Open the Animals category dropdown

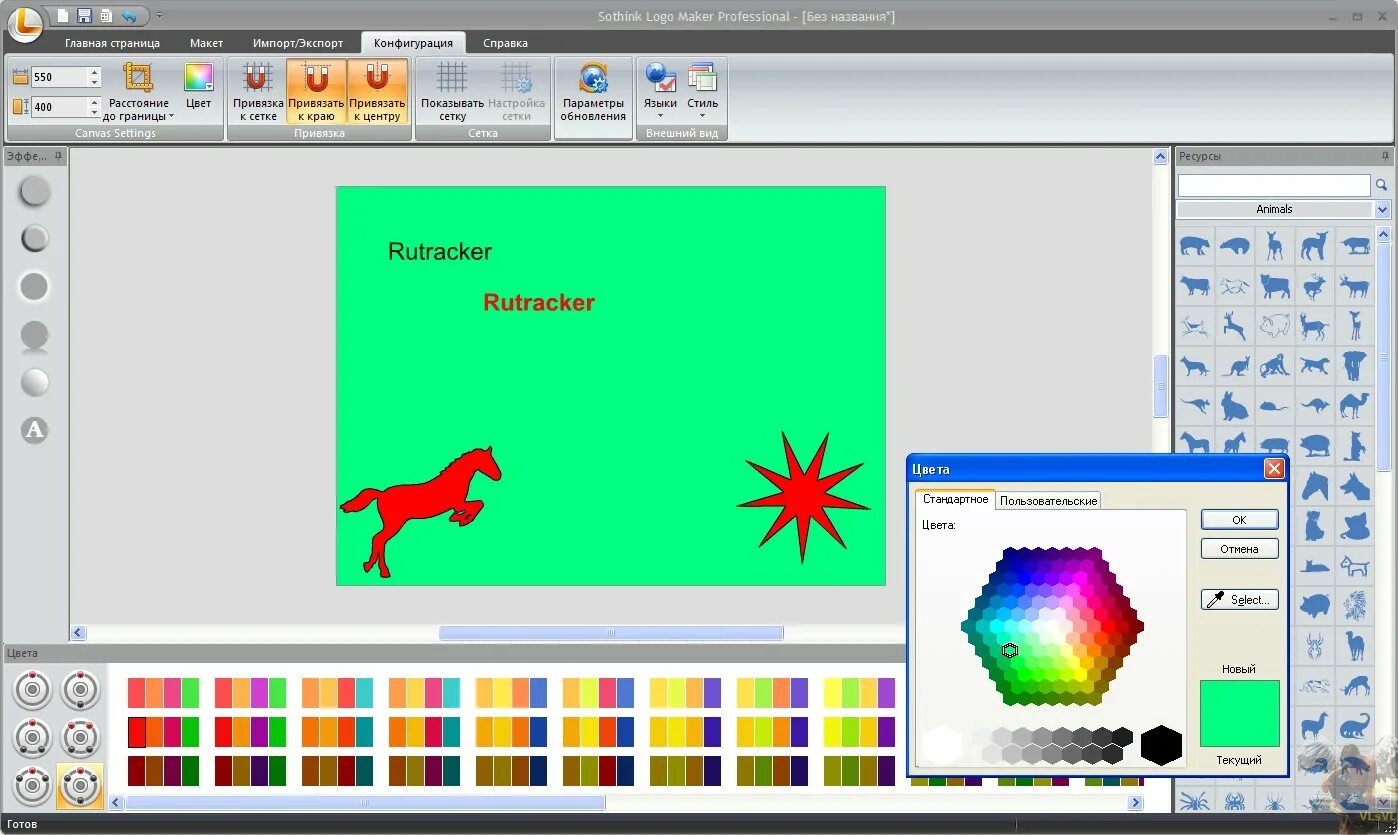coord(1383,208)
